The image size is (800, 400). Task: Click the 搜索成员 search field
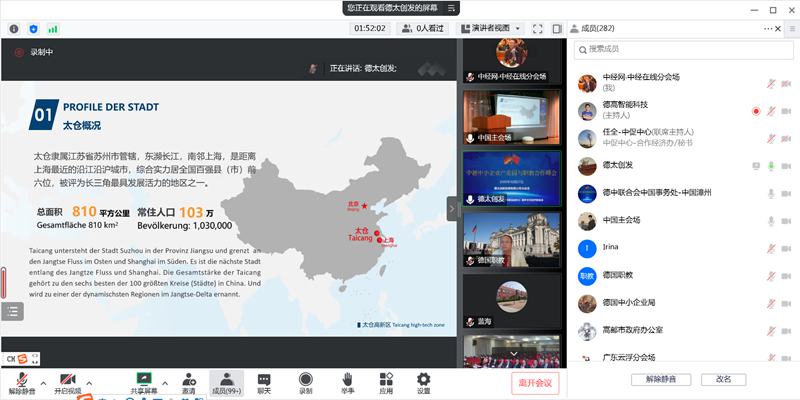pyautogui.click(x=680, y=48)
